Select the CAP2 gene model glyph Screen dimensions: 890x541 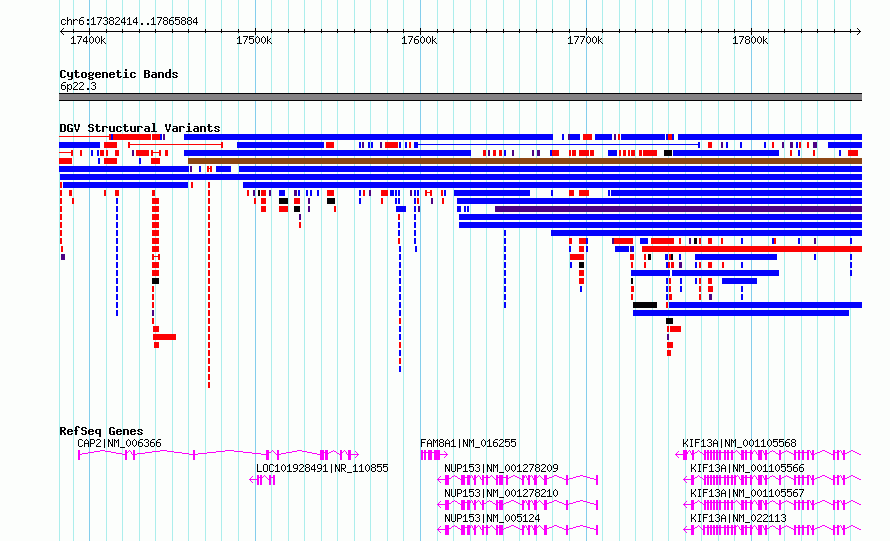218,455
